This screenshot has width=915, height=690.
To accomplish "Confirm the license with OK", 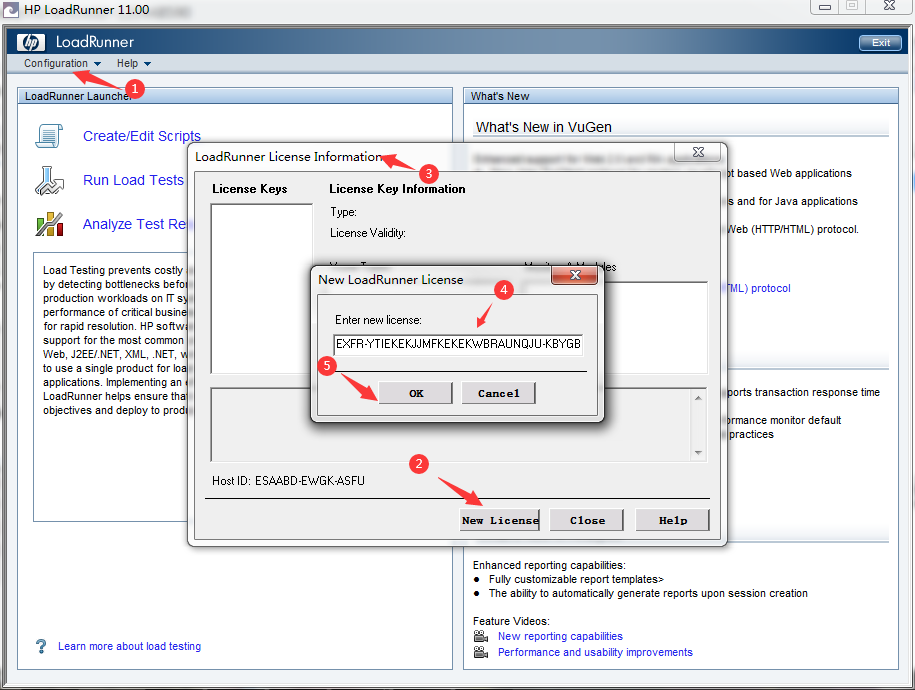I will click(415, 393).
